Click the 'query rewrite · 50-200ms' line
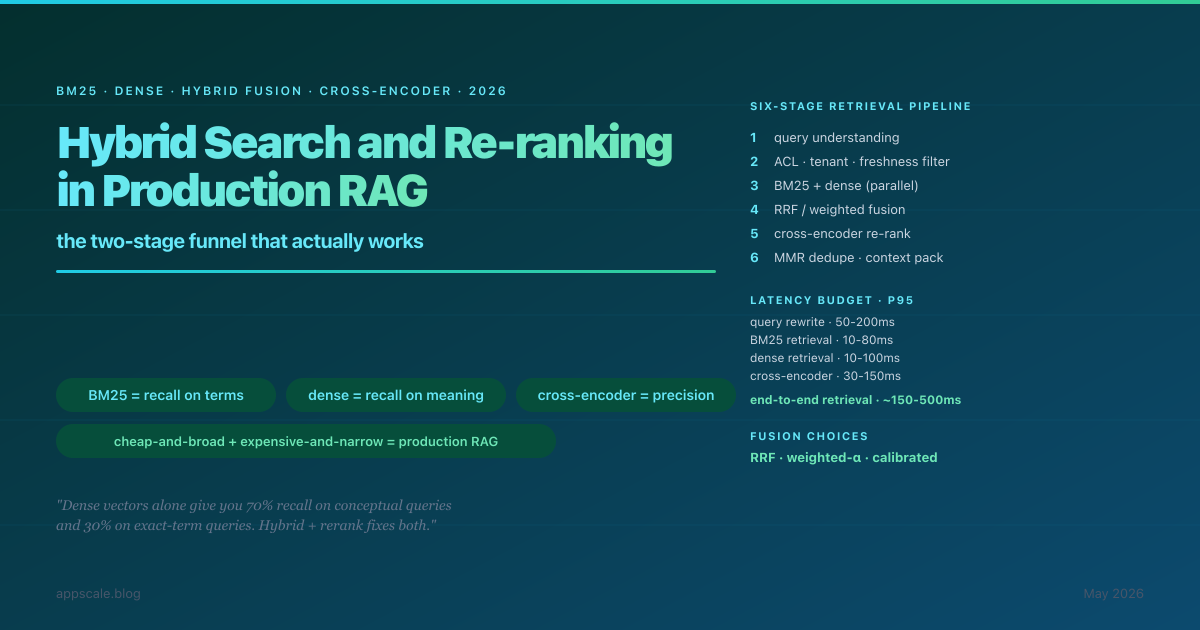Image resolution: width=1200 pixels, height=630 pixels. [823, 322]
